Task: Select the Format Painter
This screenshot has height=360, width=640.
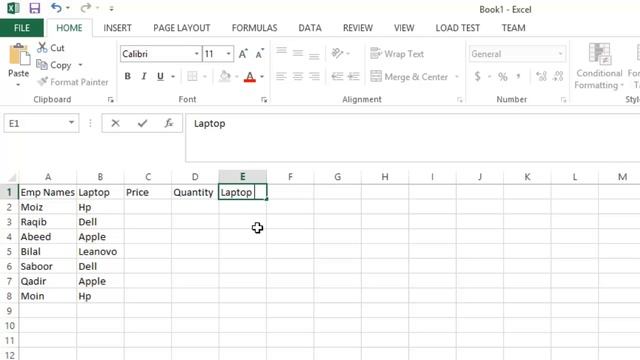Action: pyautogui.click(x=73, y=82)
